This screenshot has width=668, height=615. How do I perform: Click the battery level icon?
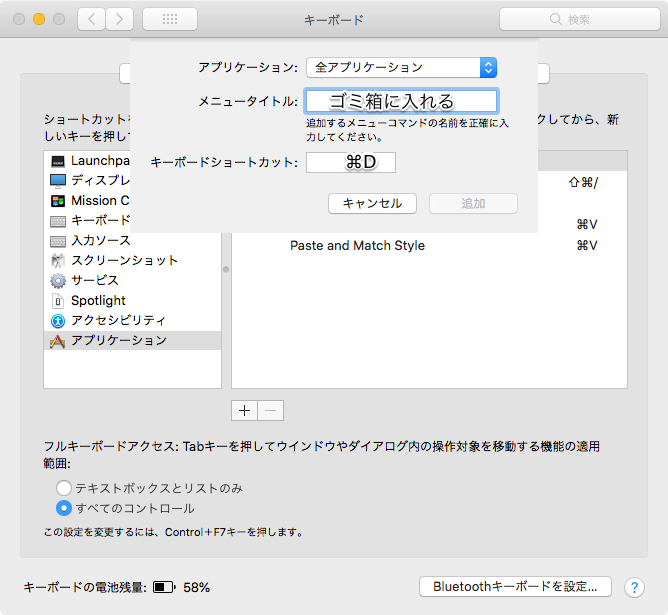164,587
